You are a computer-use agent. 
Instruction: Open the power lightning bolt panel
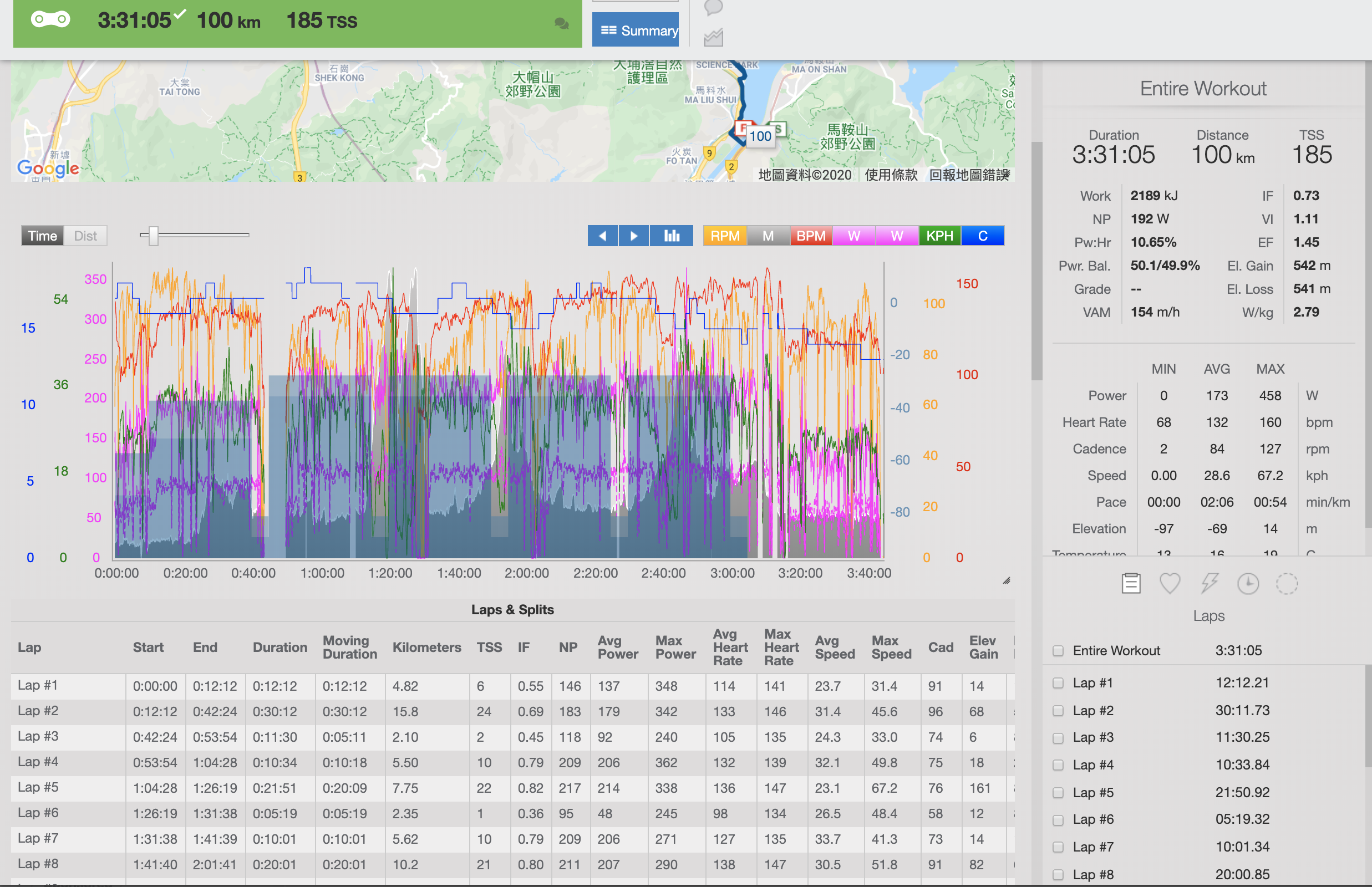click(x=1209, y=583)
